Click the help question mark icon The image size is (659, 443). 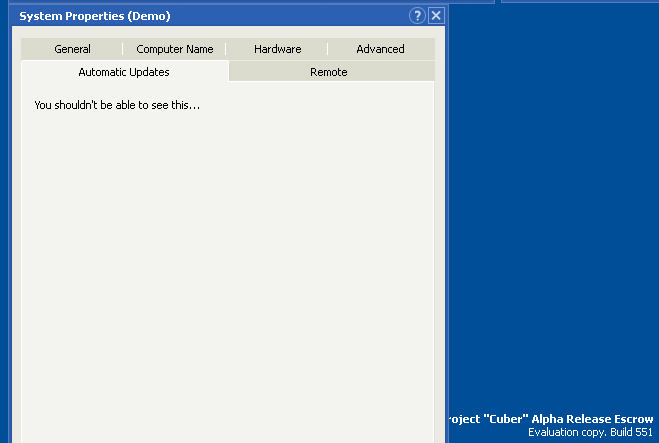coord(417,16)
